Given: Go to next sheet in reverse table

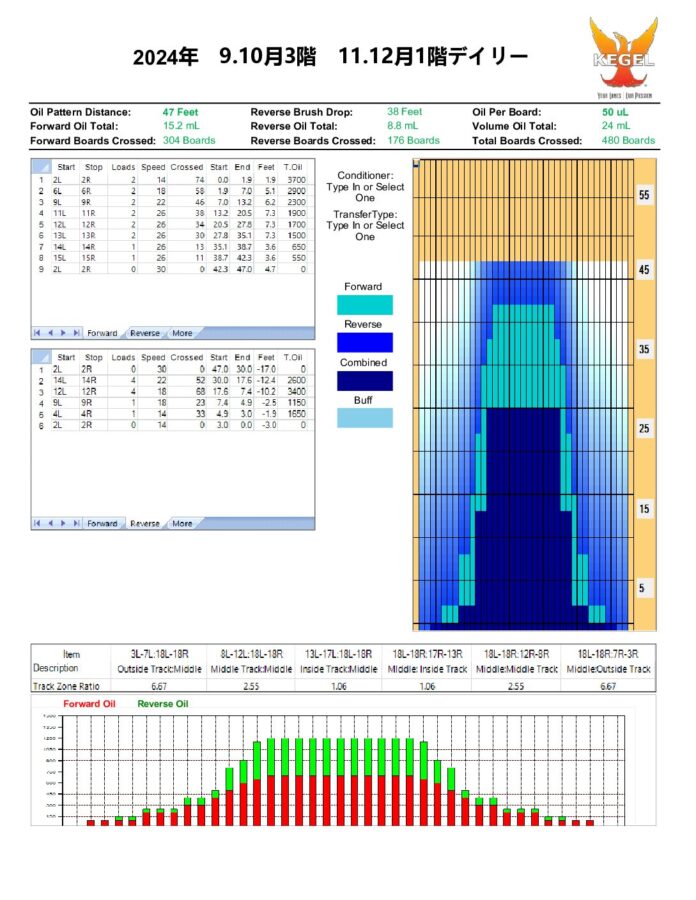Looking at the screenshot, I should coord(63,523).
